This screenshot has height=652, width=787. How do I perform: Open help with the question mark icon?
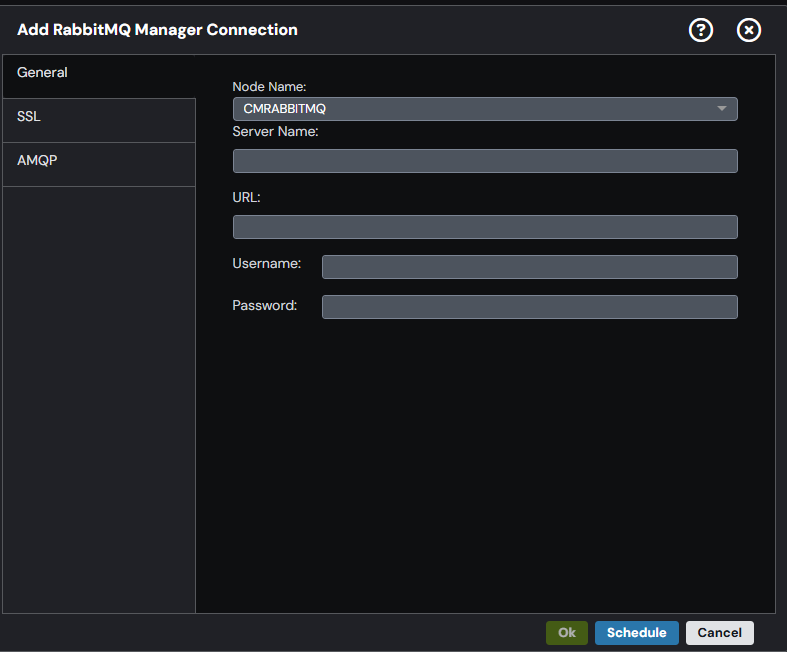click(701, 30)
